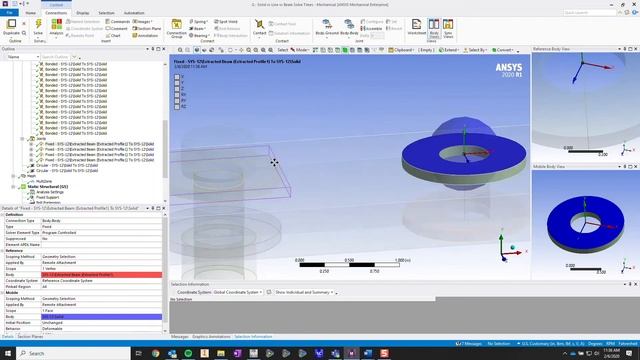640x360 pixels.
Task: Select the MultiZone item under Mesh
Action: pyautogui.click(x=44, y=181)
